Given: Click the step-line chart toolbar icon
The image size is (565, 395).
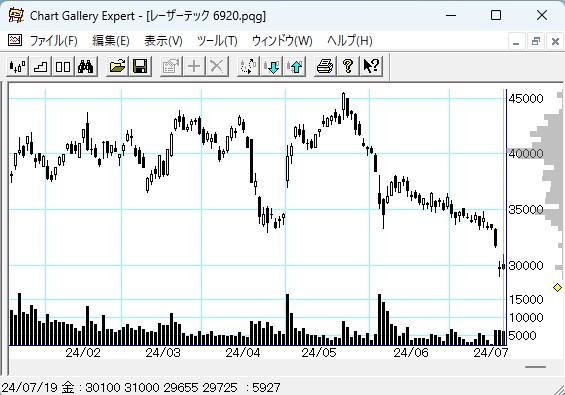Looking at the screenshot, I should [40, 66].
